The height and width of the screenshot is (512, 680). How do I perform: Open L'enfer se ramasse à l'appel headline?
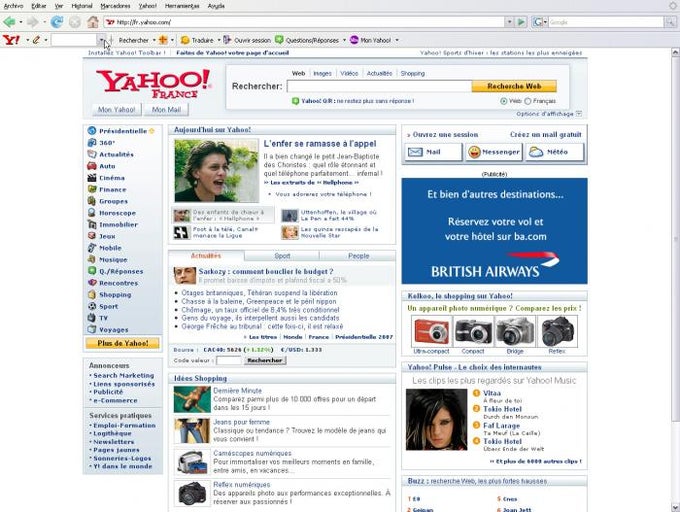[x=320, y=143]
